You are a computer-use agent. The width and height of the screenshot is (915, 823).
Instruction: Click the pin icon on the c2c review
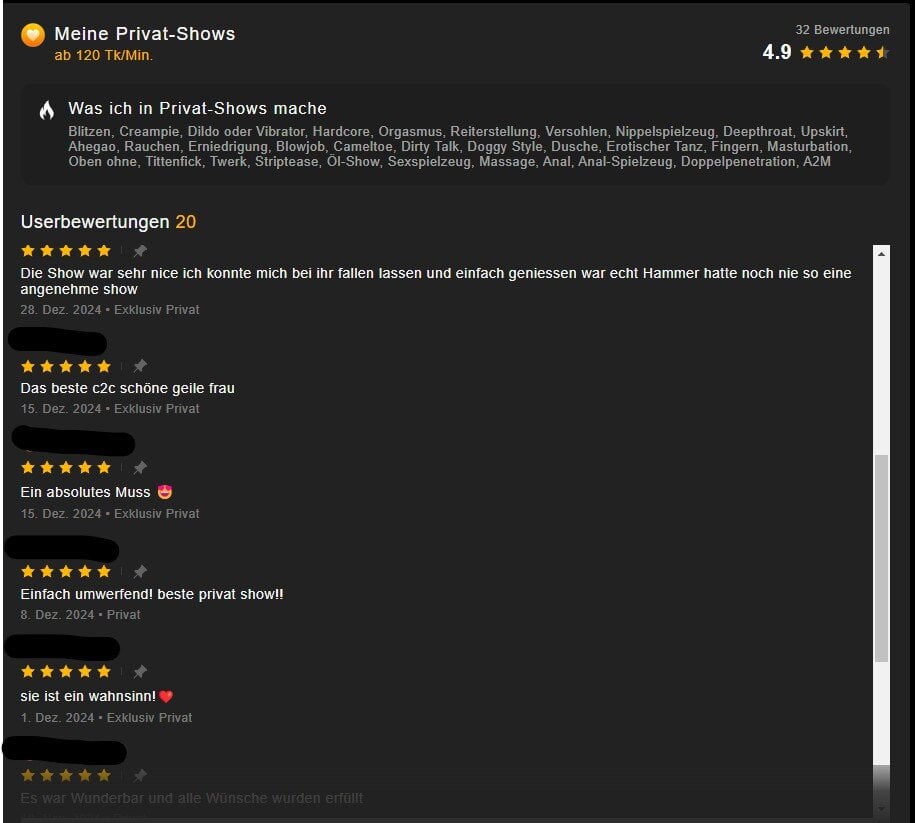pos(140,366)
